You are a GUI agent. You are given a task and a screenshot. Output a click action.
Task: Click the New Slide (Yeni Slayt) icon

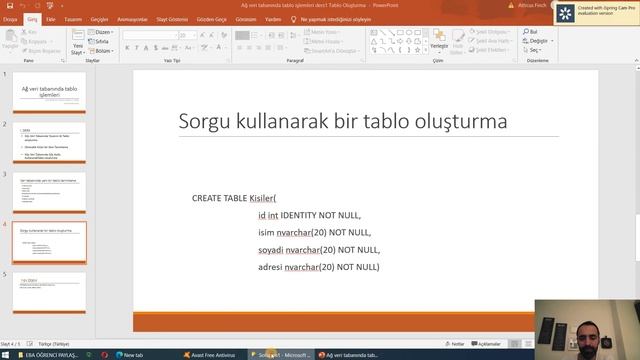[78, 36]
